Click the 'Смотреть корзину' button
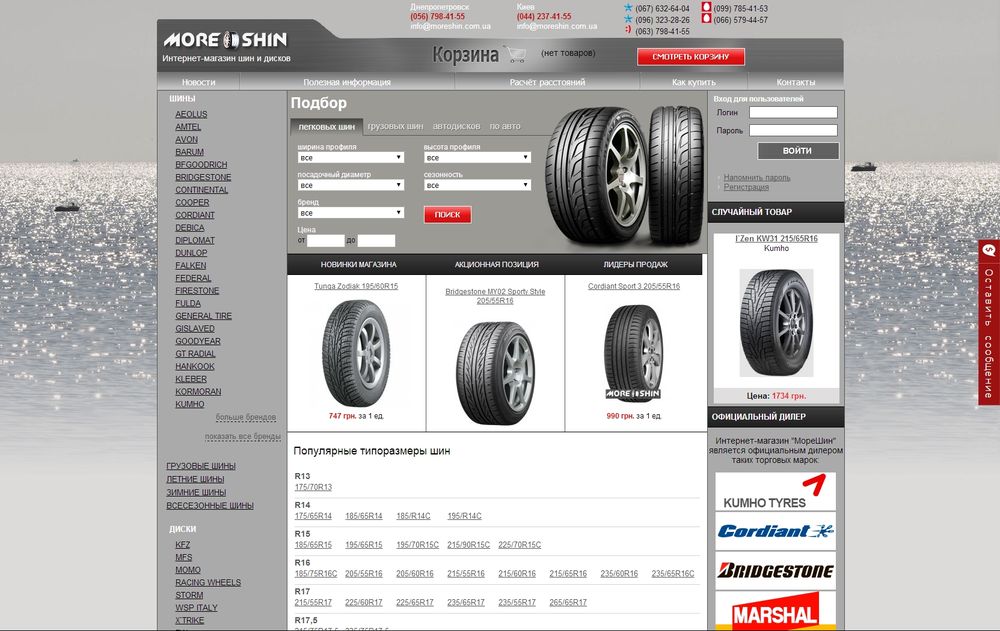 click(691, 57)
